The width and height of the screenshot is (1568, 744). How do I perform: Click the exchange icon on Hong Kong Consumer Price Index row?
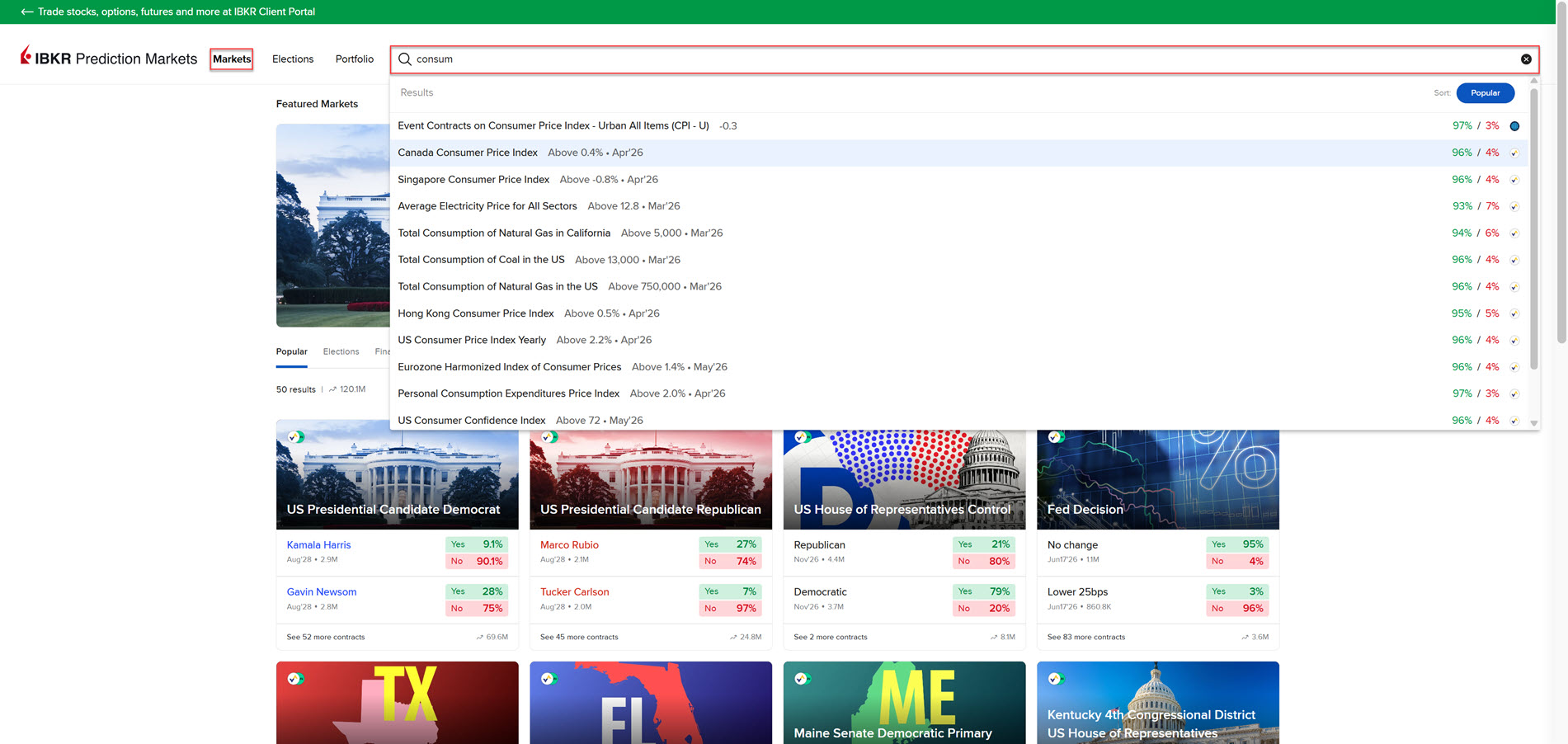coord(1514,313)
